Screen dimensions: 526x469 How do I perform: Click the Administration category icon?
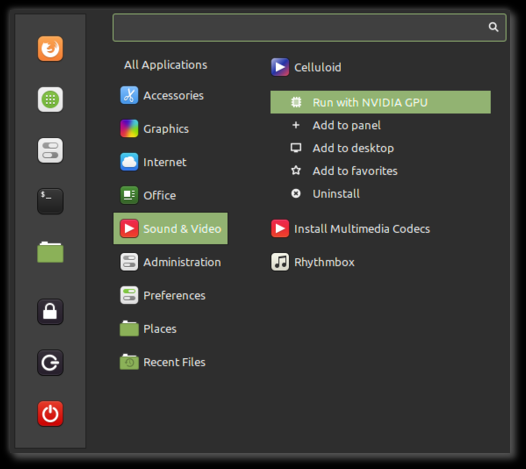pos(129,262)
